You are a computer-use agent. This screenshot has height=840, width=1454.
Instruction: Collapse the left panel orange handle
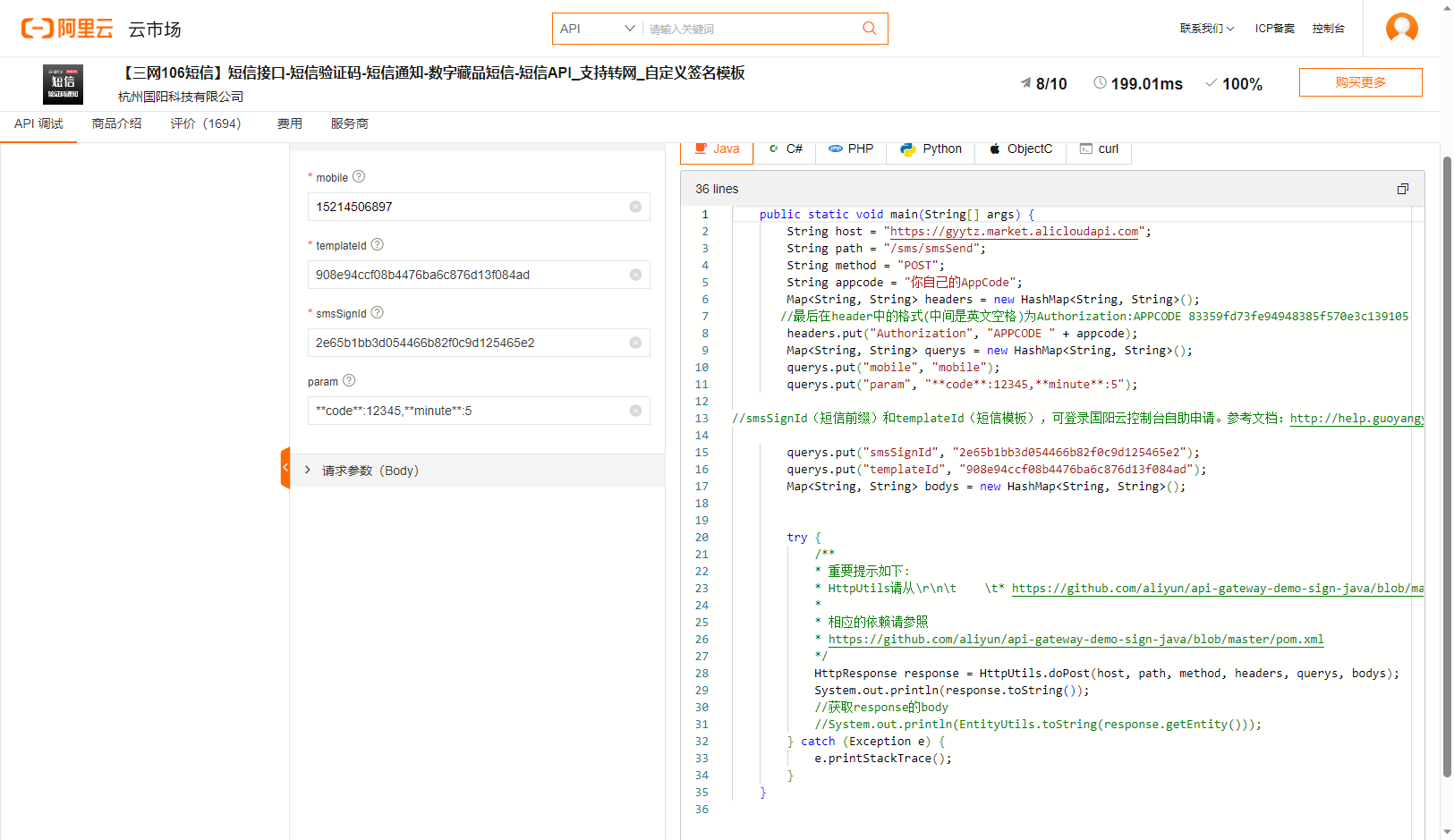click(x=285, y=468)
